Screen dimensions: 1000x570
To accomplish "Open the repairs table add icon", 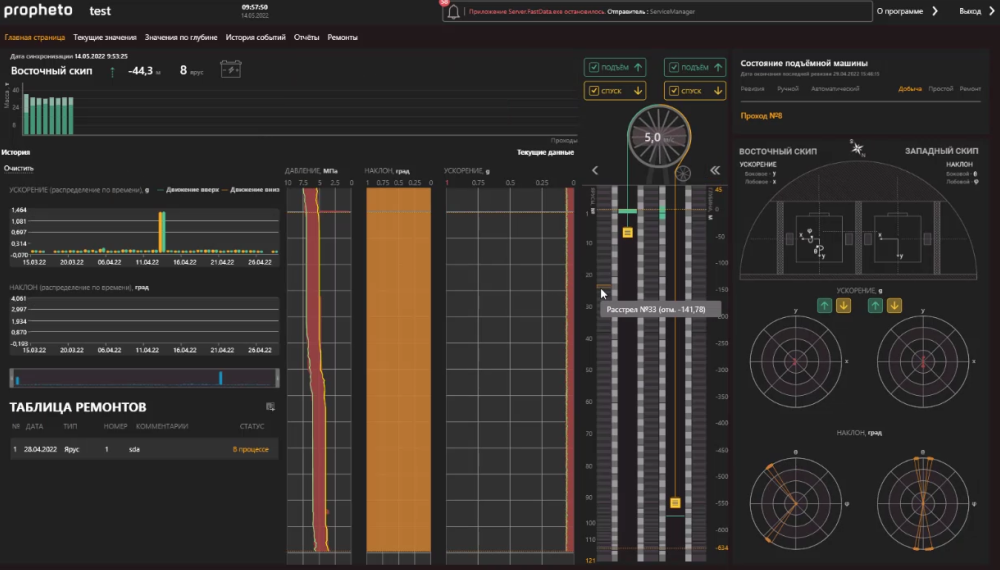I will click(270, 407).
